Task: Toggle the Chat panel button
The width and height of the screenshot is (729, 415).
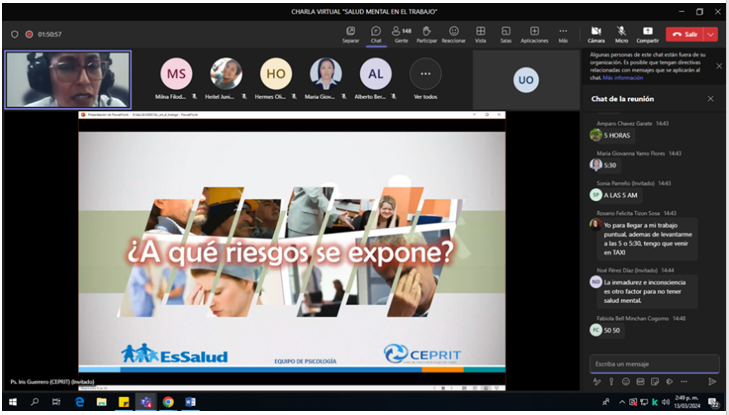Action: 376,34
